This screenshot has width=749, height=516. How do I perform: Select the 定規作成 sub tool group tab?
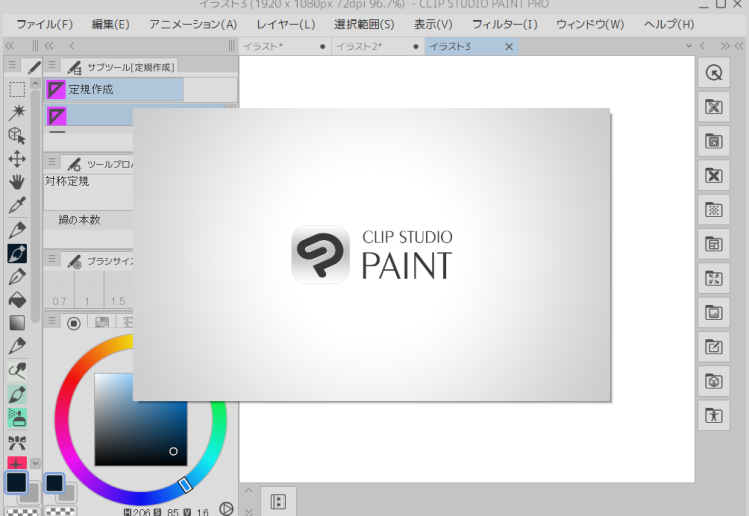[114, 89]
